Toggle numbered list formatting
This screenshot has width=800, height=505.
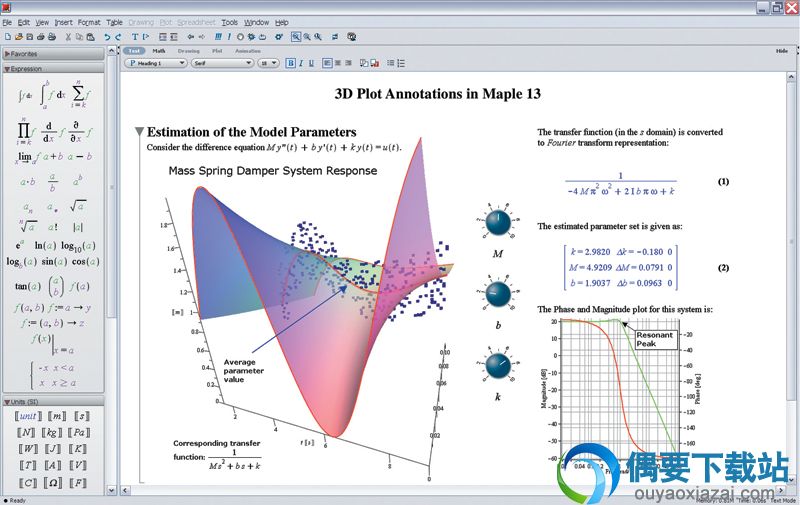click(x=401, y=63)
